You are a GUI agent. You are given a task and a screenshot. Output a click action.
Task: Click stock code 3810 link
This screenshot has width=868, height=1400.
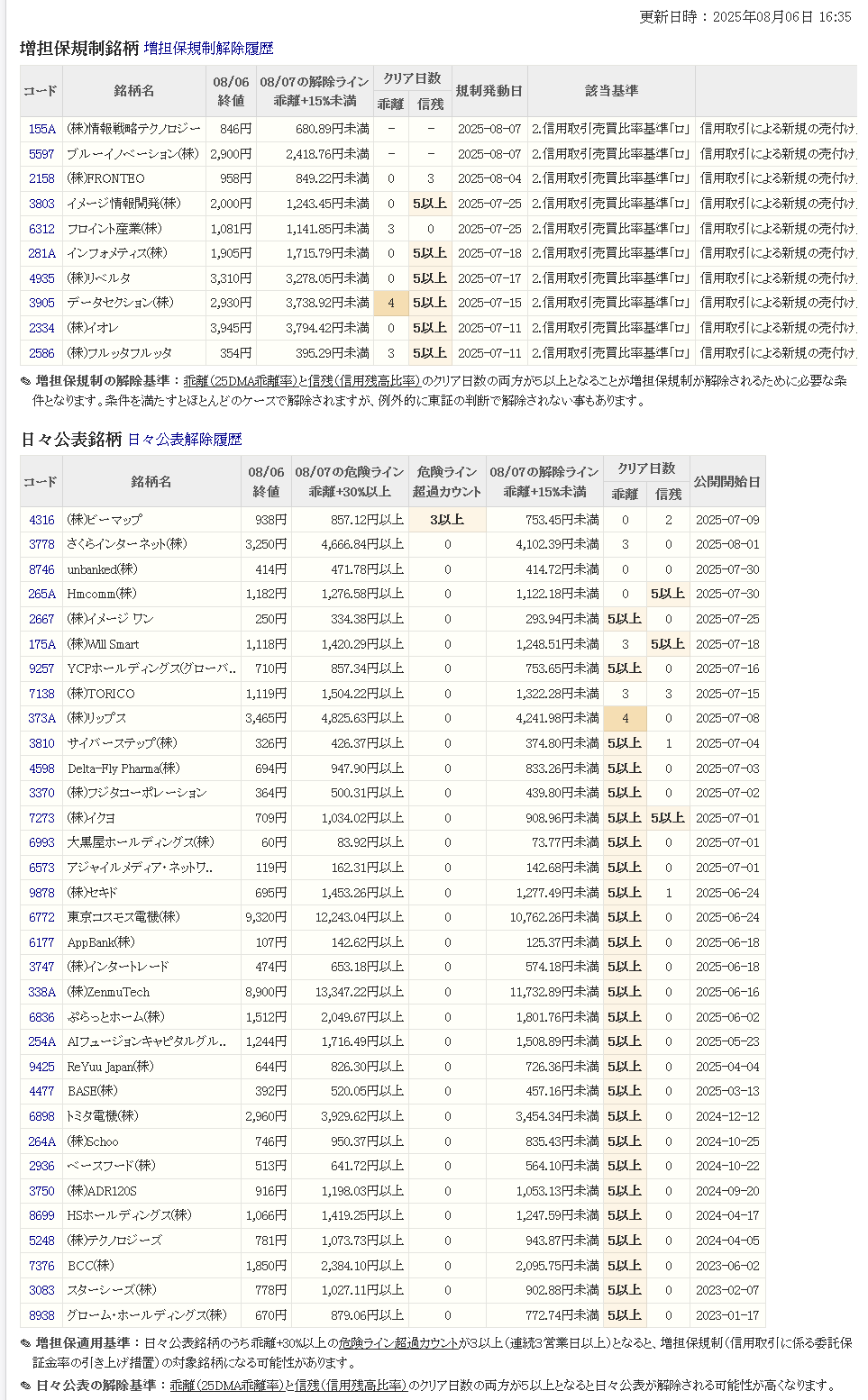pyautogui.click(x=41, y=743)
